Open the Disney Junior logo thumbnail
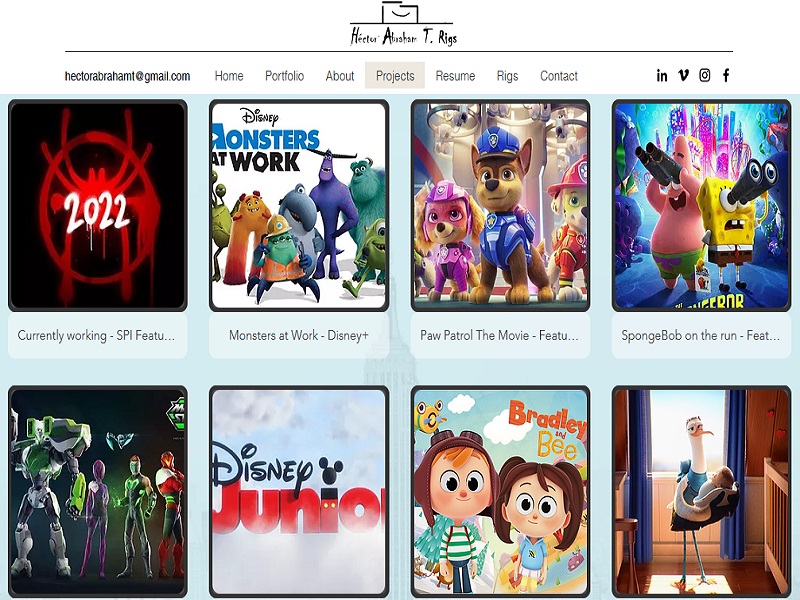Screen dimensions: 800x600 (x=299, y=492)
